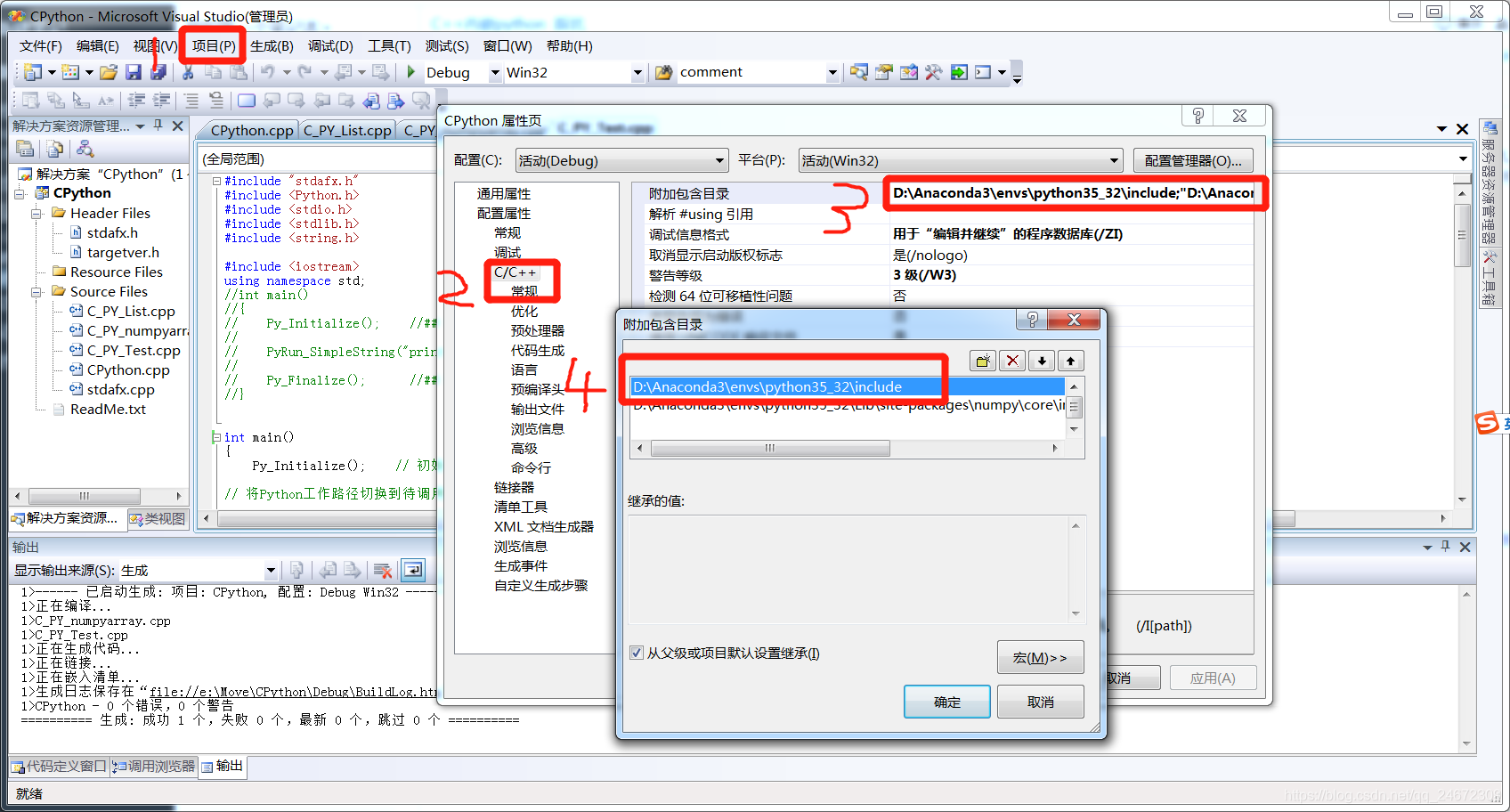
Task: Open the BuildLog file link in output
Action: (293, 692)
